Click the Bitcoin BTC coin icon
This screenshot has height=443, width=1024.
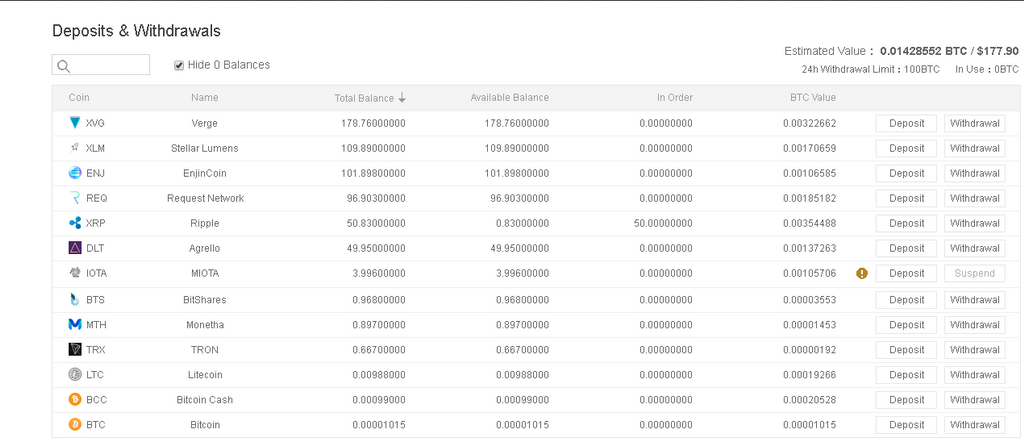tap(75, 425)
